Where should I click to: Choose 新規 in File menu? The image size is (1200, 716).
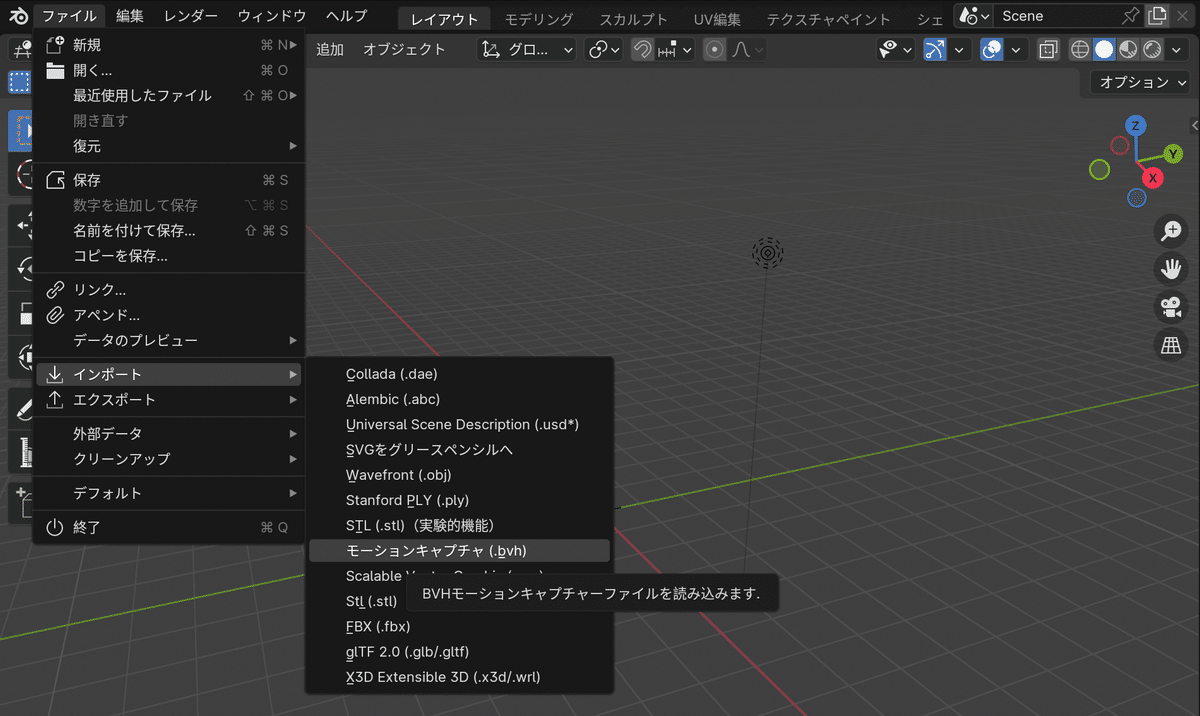(170, 45)
